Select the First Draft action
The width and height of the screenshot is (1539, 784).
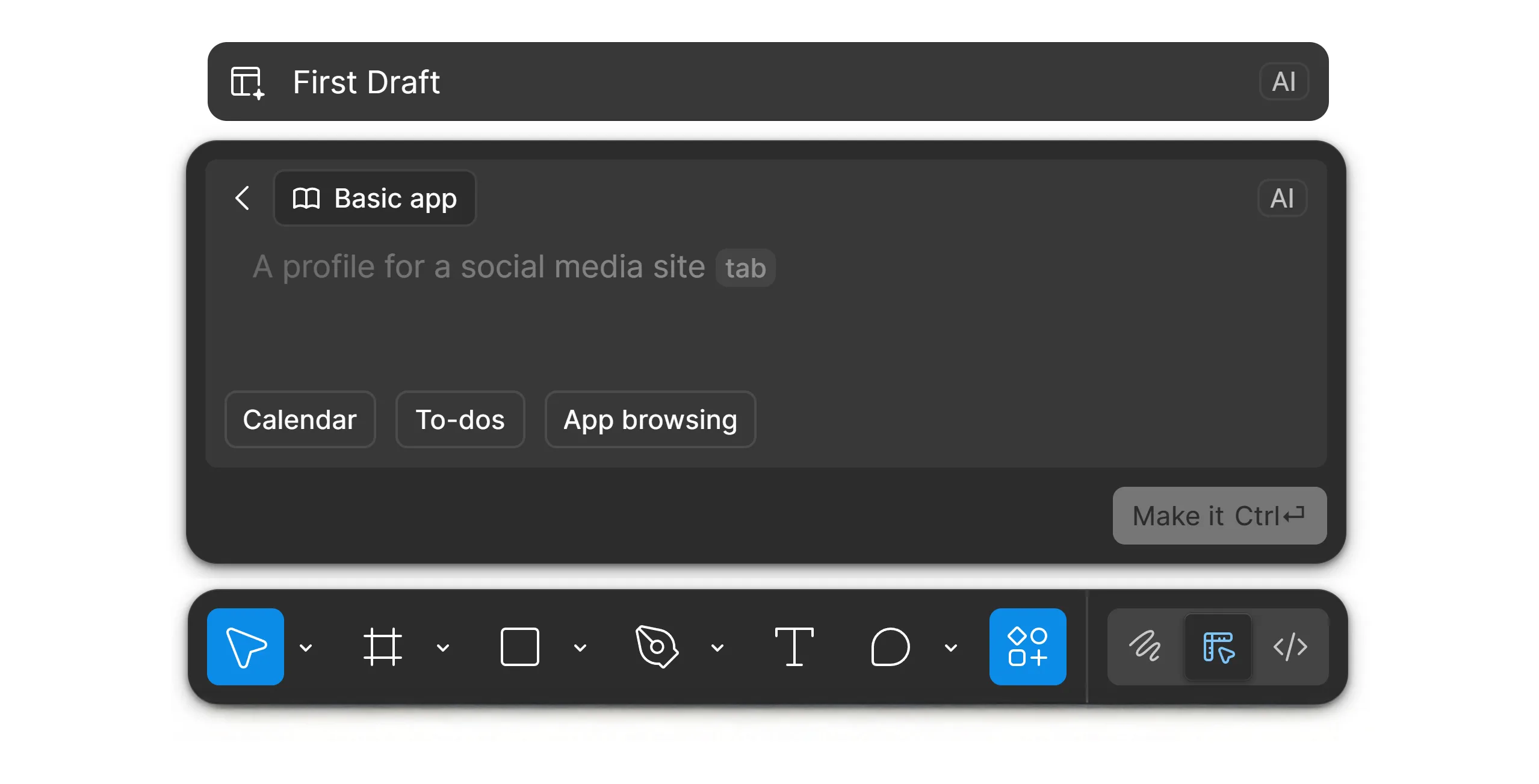pos(768,81)
